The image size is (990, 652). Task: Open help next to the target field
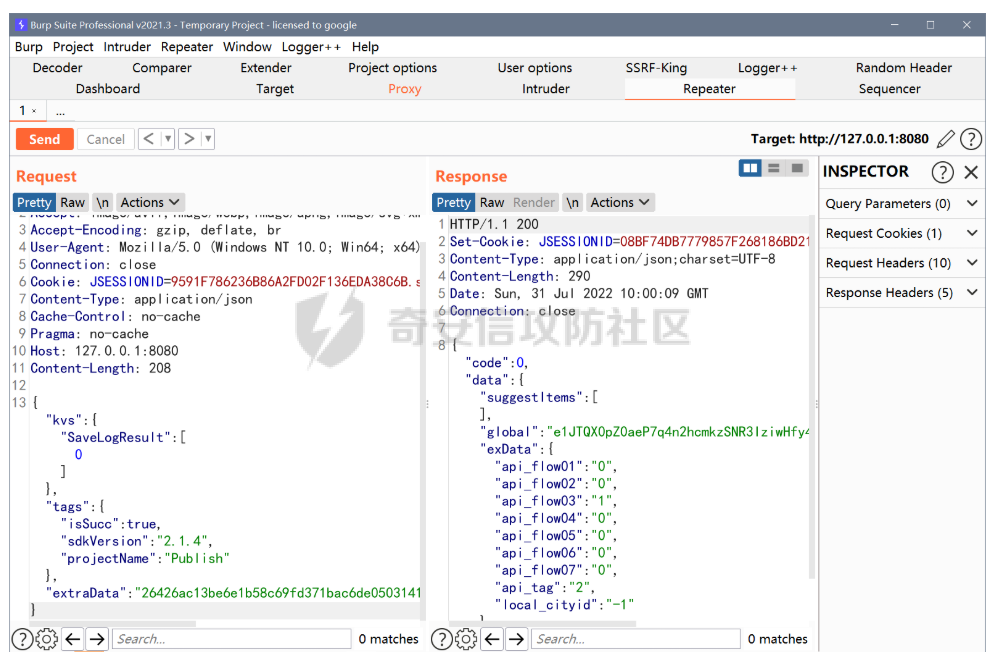click(x=971, y=139)
